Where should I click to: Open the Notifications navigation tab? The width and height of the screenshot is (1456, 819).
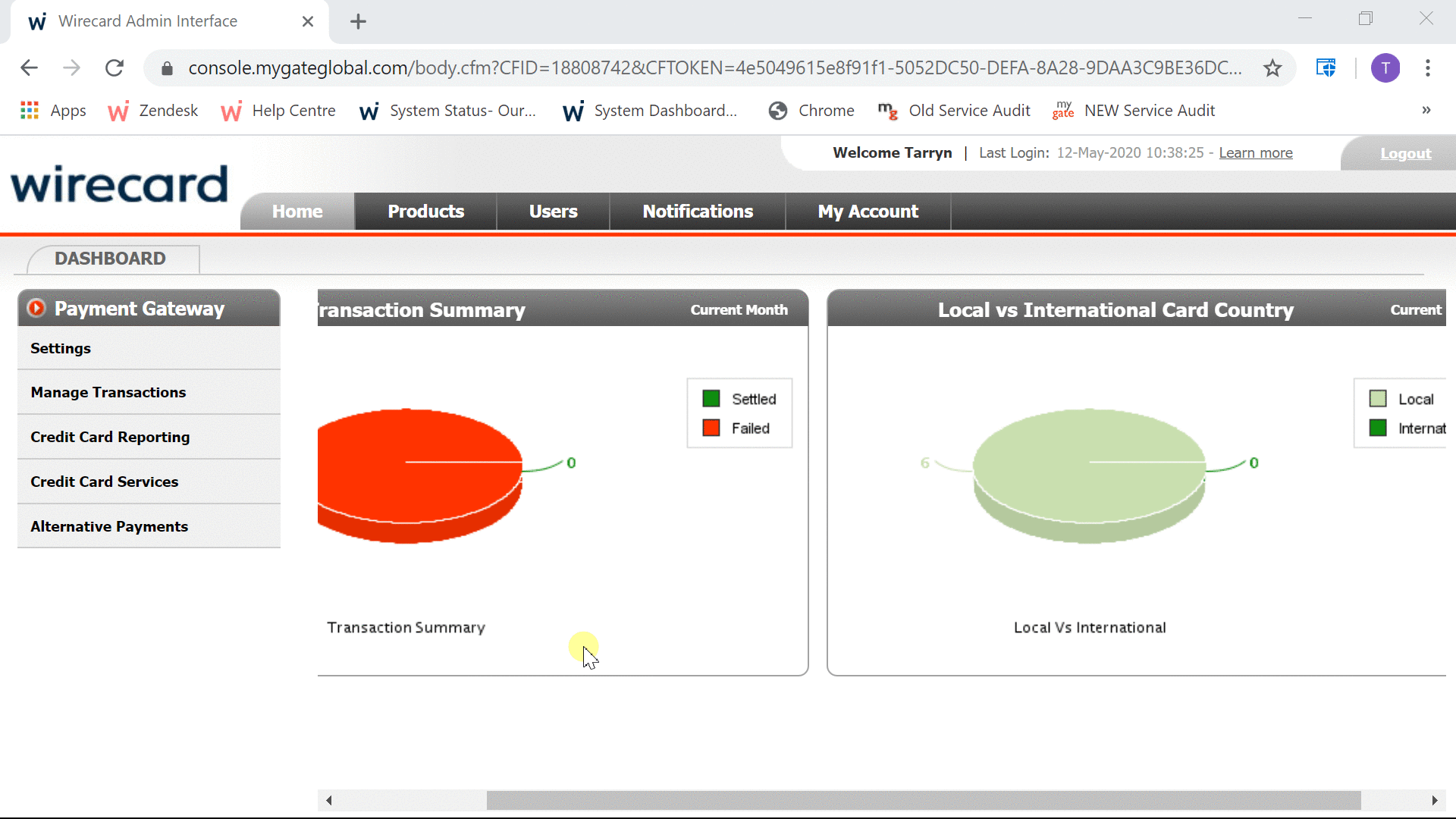click(698, 212)
